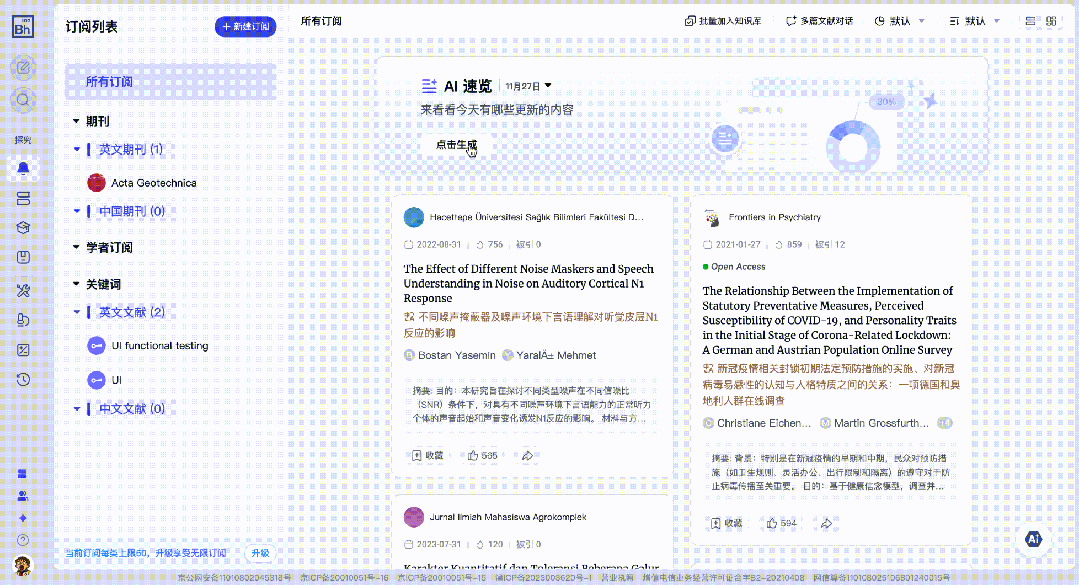
Task: Click the 新建订阅 button
Action: point(245,27)
